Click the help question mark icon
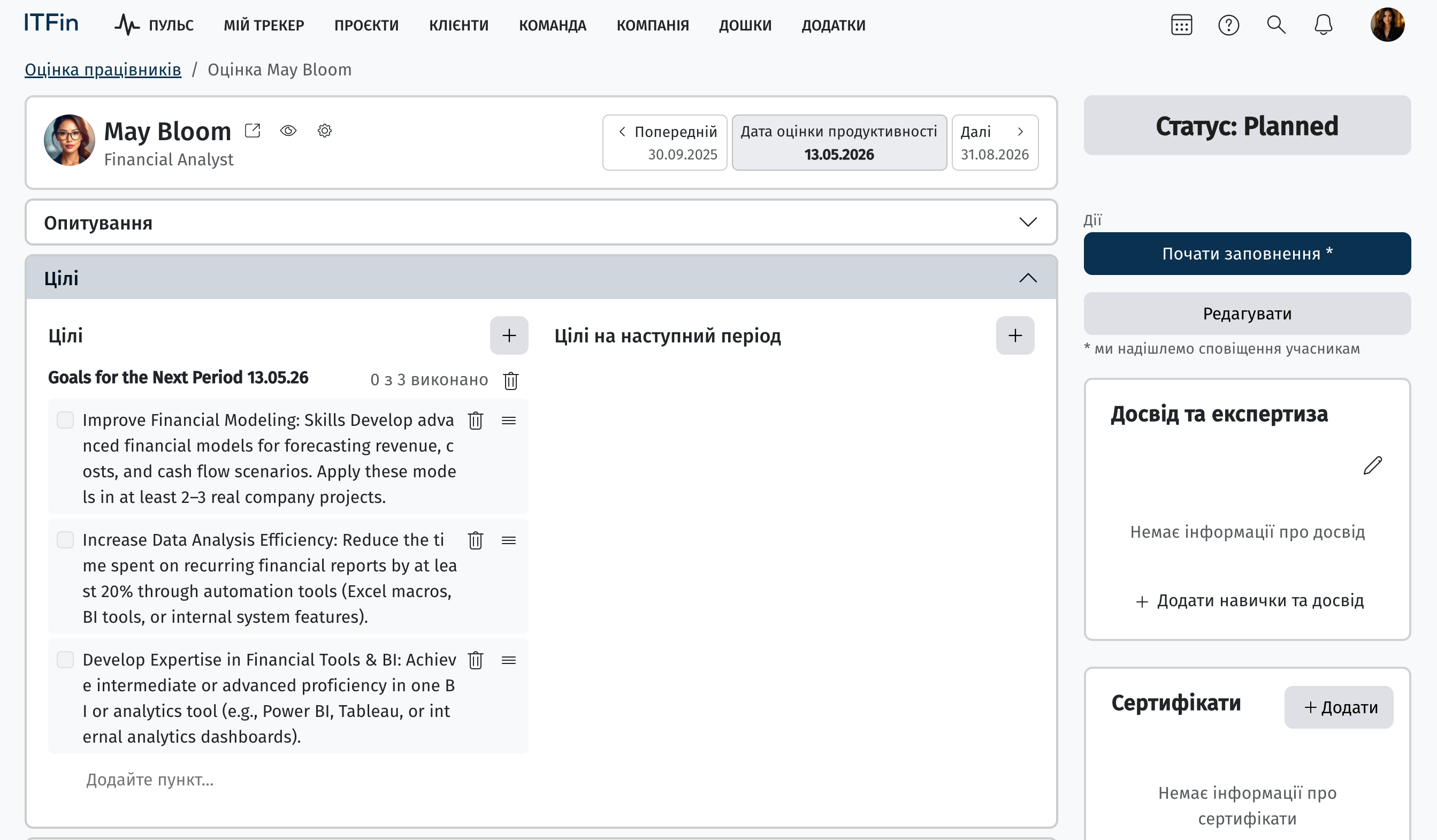This screenshot has width=1437, height=840. [x=1228, y=25]
